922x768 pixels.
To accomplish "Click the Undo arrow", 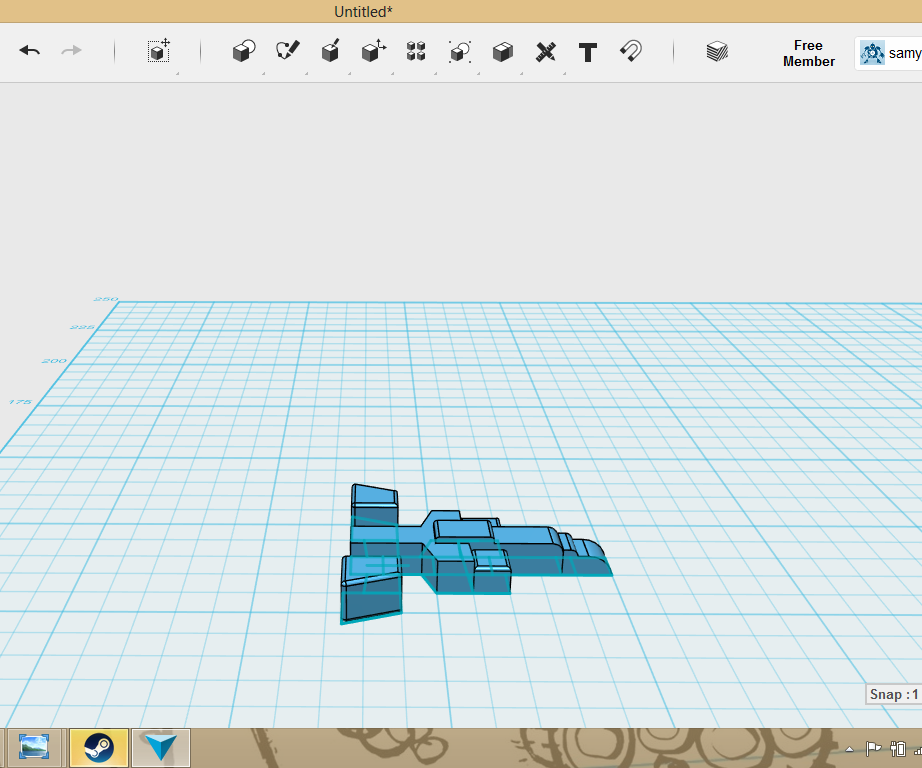I will tap(29, 51).
